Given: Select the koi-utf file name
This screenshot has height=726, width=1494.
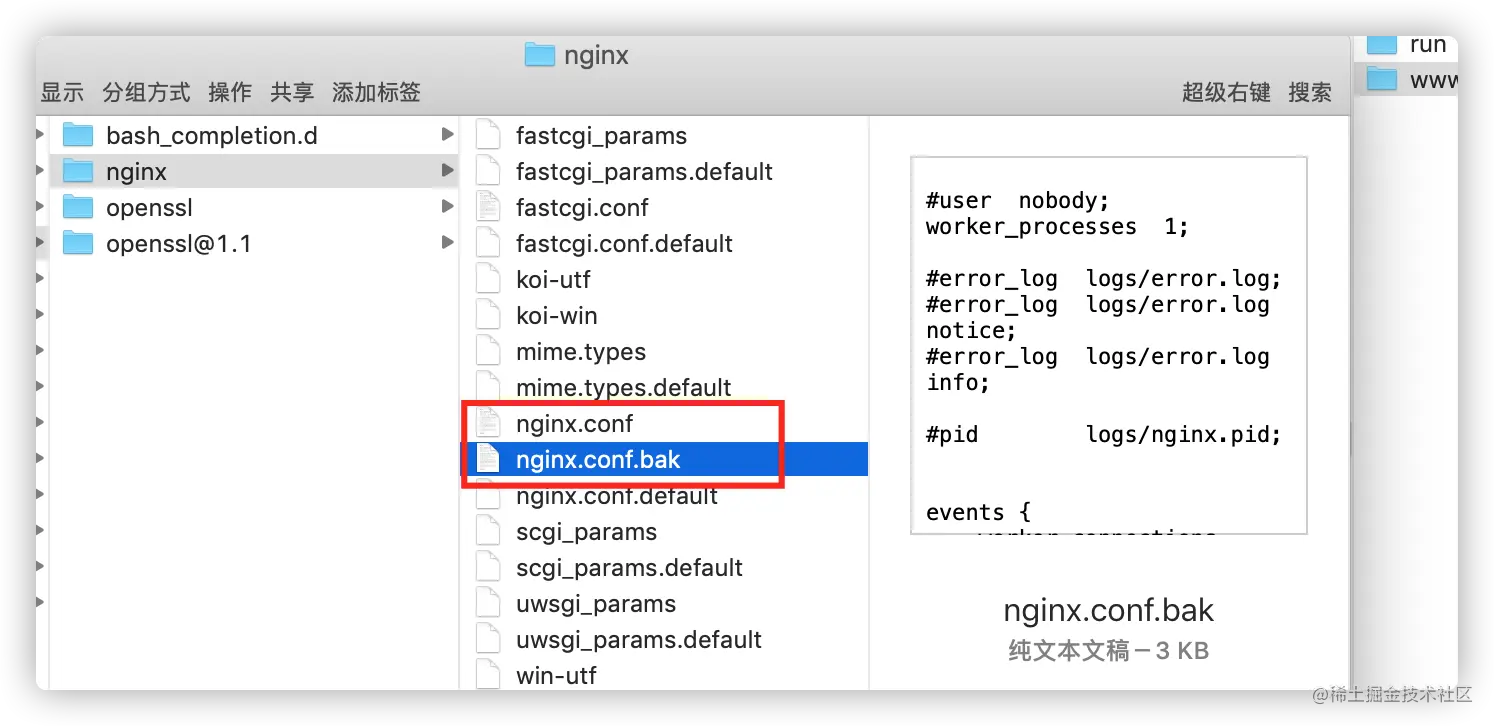Looking at the screenshot, I should (553, 279).
